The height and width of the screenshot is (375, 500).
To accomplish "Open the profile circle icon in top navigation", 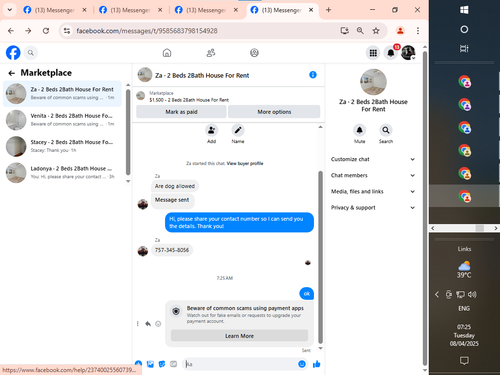I will 254,53.
